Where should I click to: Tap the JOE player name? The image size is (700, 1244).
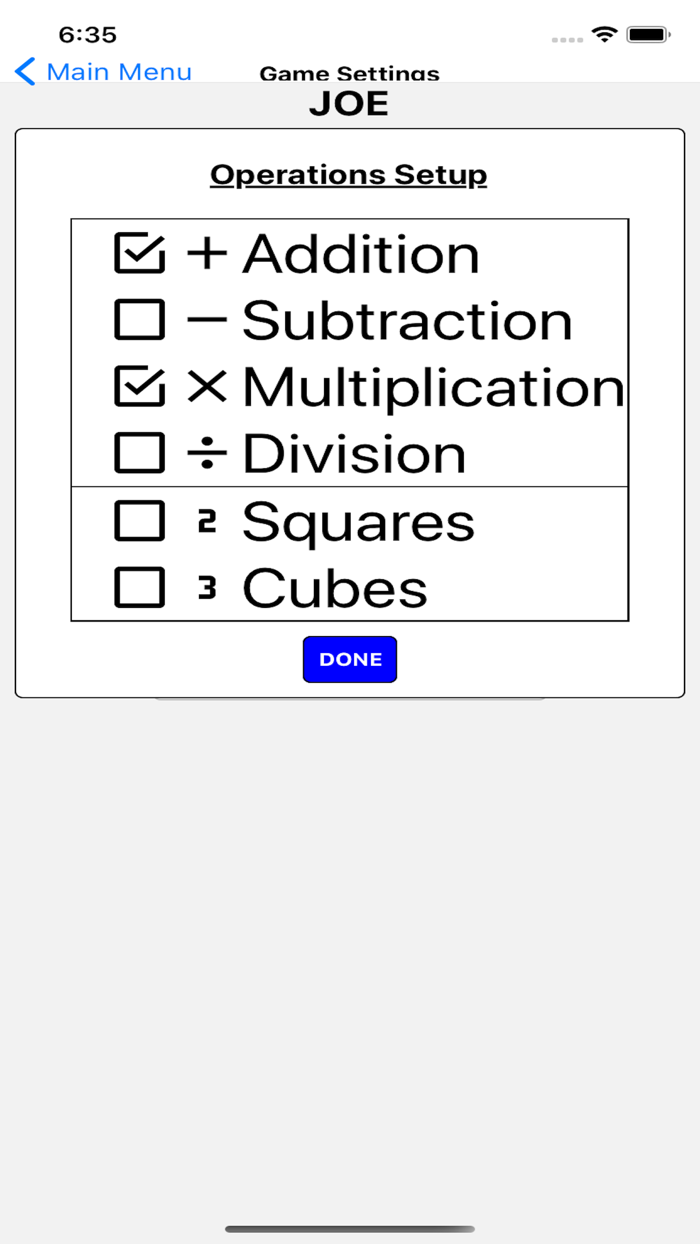(349, 103)
